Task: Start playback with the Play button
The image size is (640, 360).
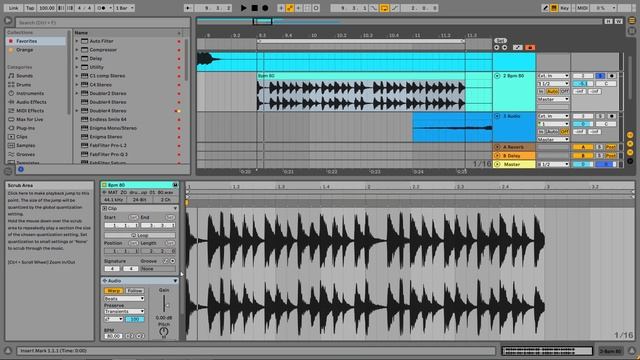Action: pos(243,8)
